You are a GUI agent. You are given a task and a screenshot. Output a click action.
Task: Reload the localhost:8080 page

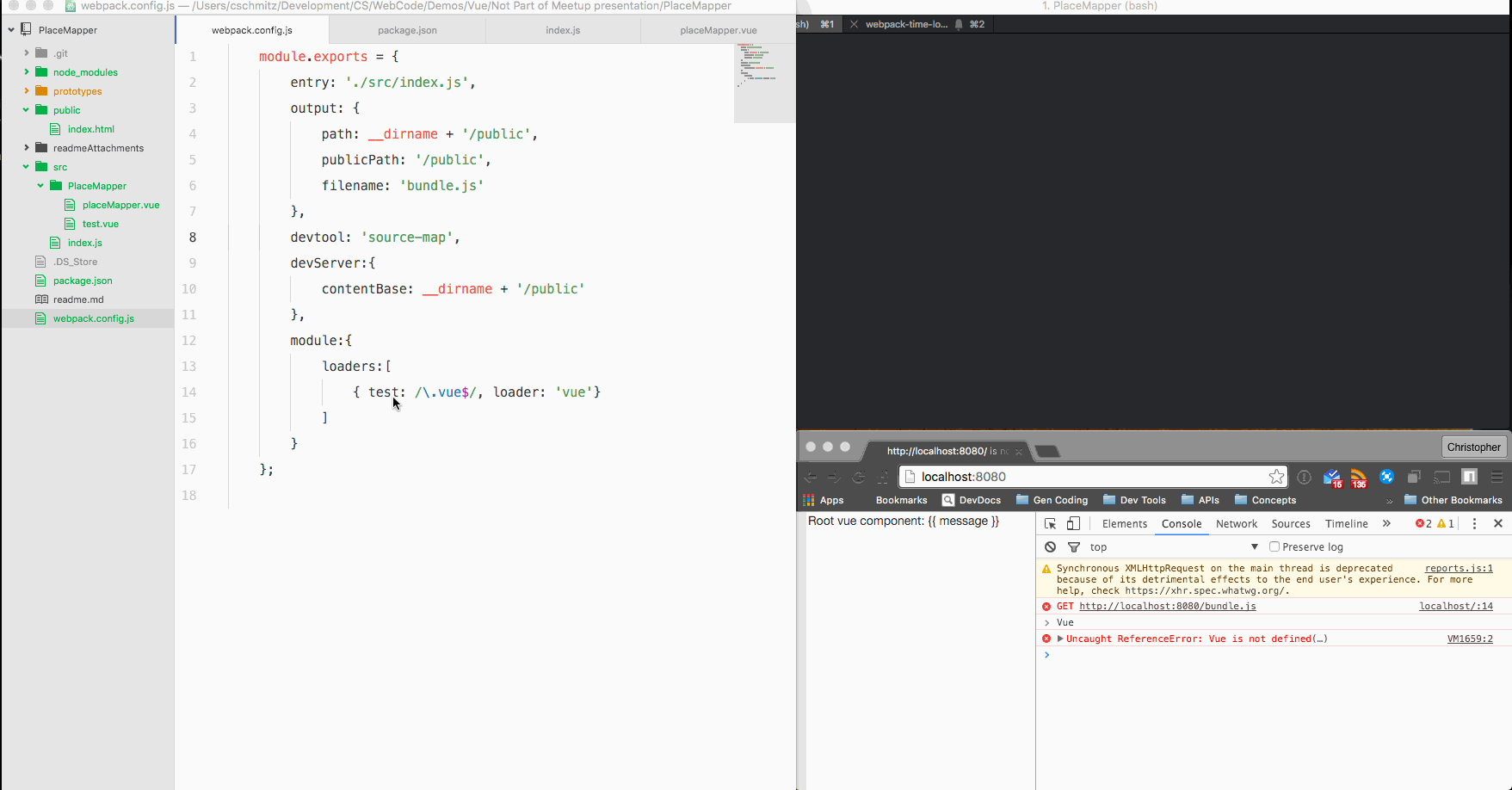point(858,477)
